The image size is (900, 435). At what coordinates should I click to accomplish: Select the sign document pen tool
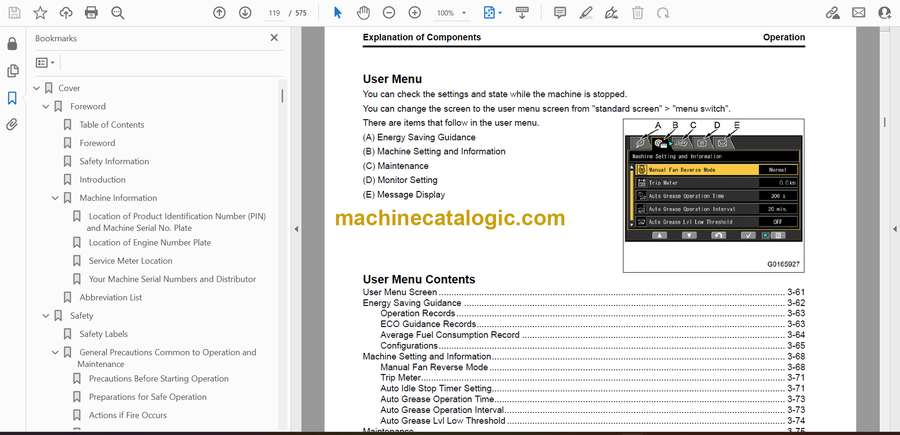(611, 13)
